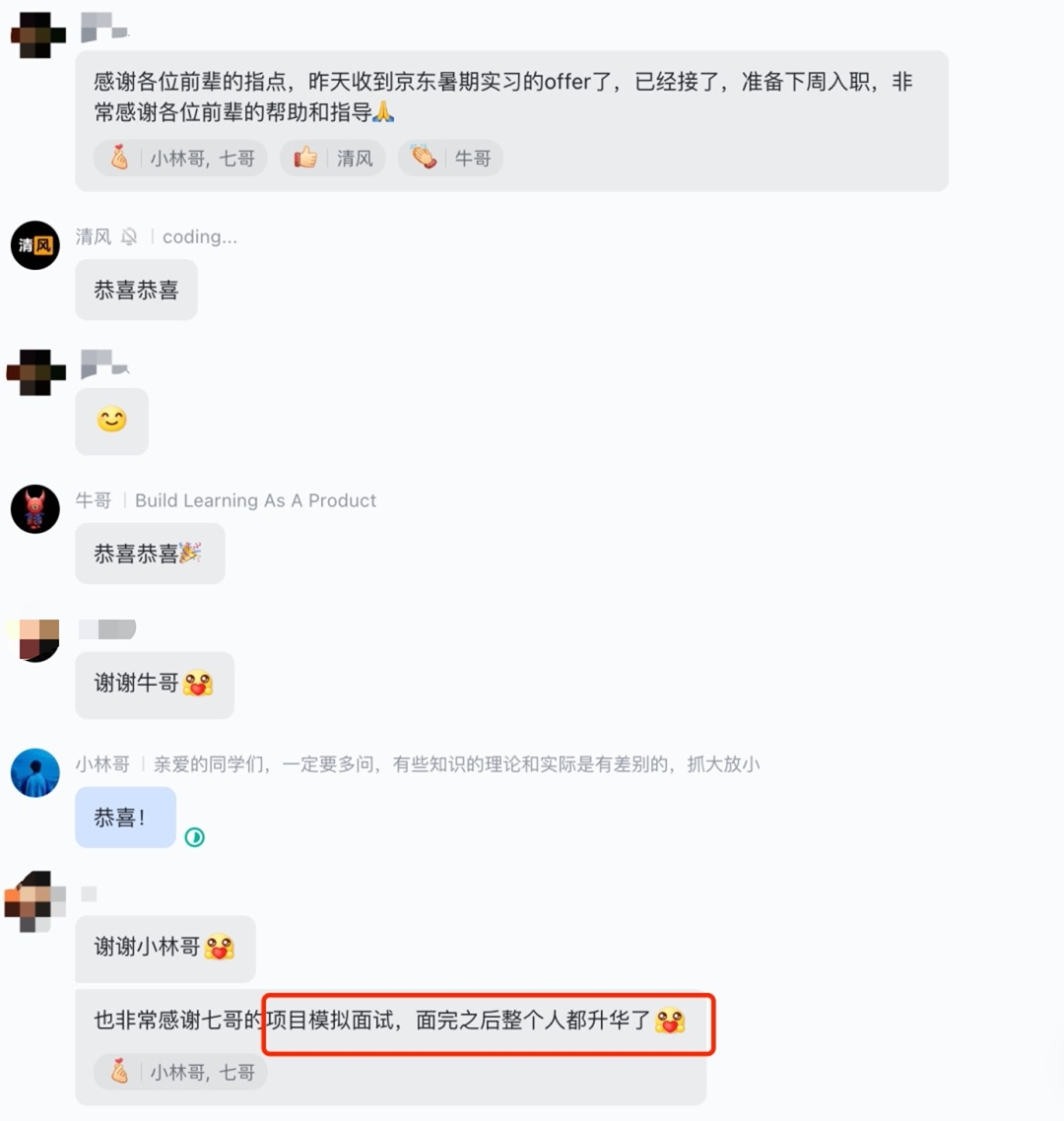1064x1121 pixels.
Task: Click the muted bell icon beside 清风
Action: [x=129, y=236]
